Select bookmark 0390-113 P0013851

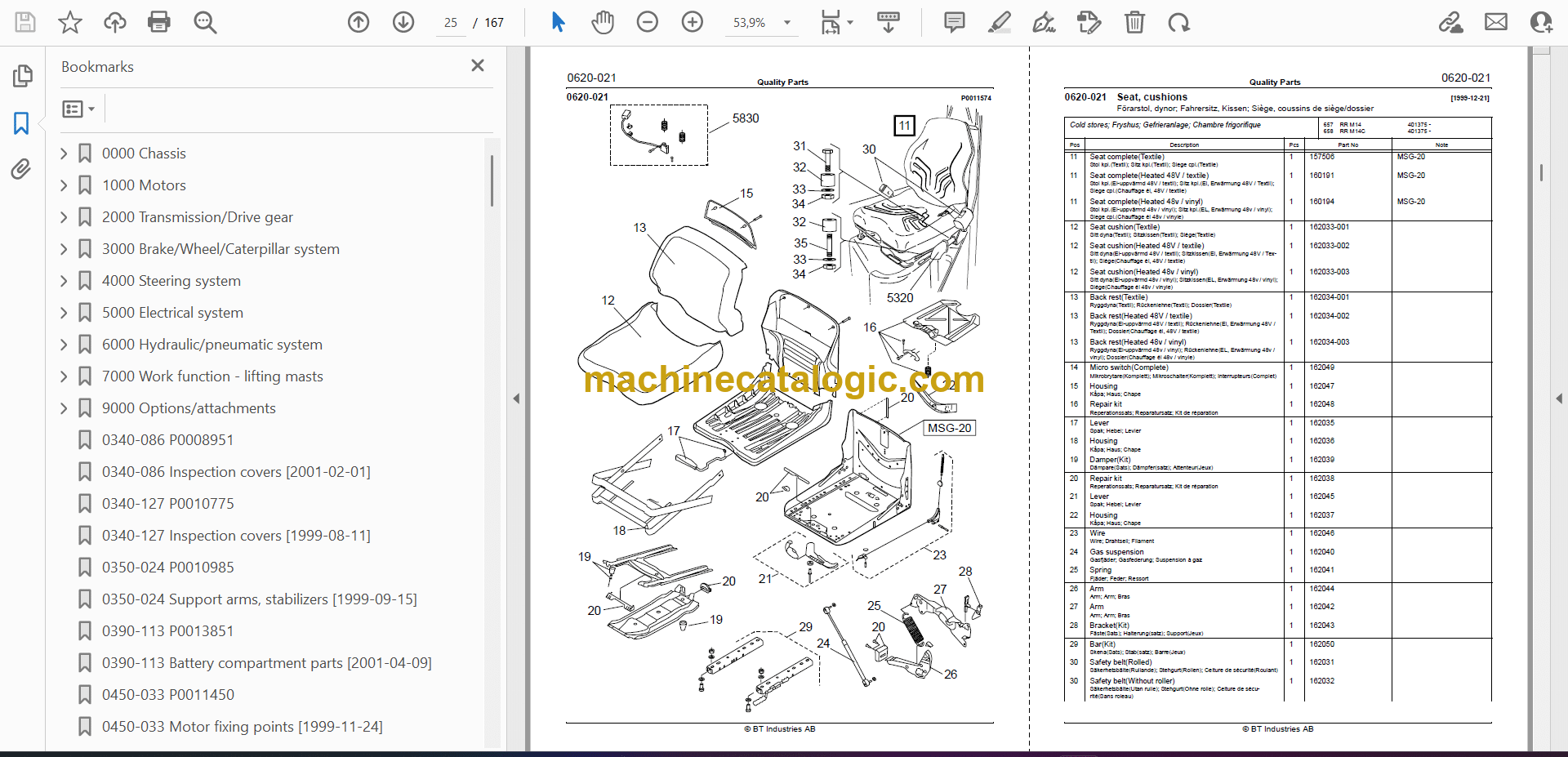pyautogui.click(x=167, y=631)
